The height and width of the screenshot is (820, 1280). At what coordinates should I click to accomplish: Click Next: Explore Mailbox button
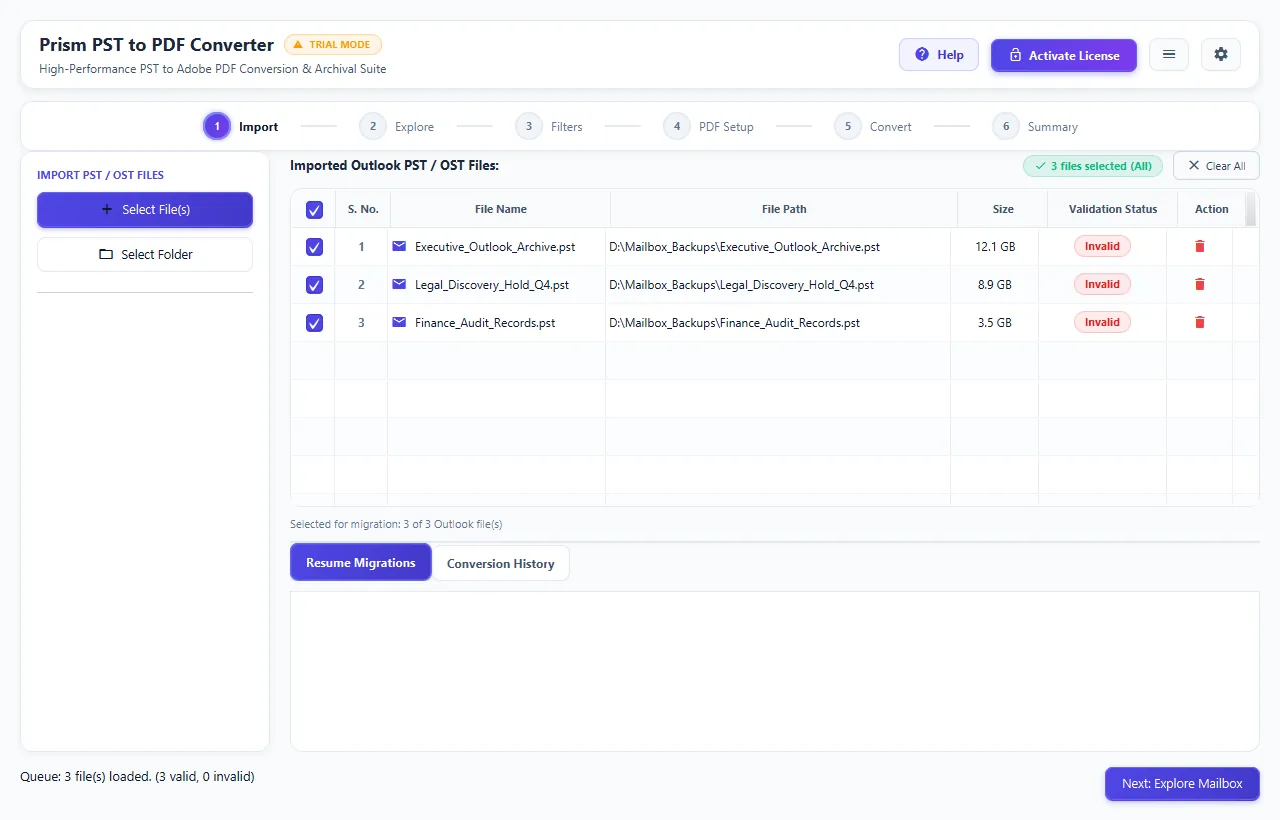pyautogui.click(x=1182, y=784)
